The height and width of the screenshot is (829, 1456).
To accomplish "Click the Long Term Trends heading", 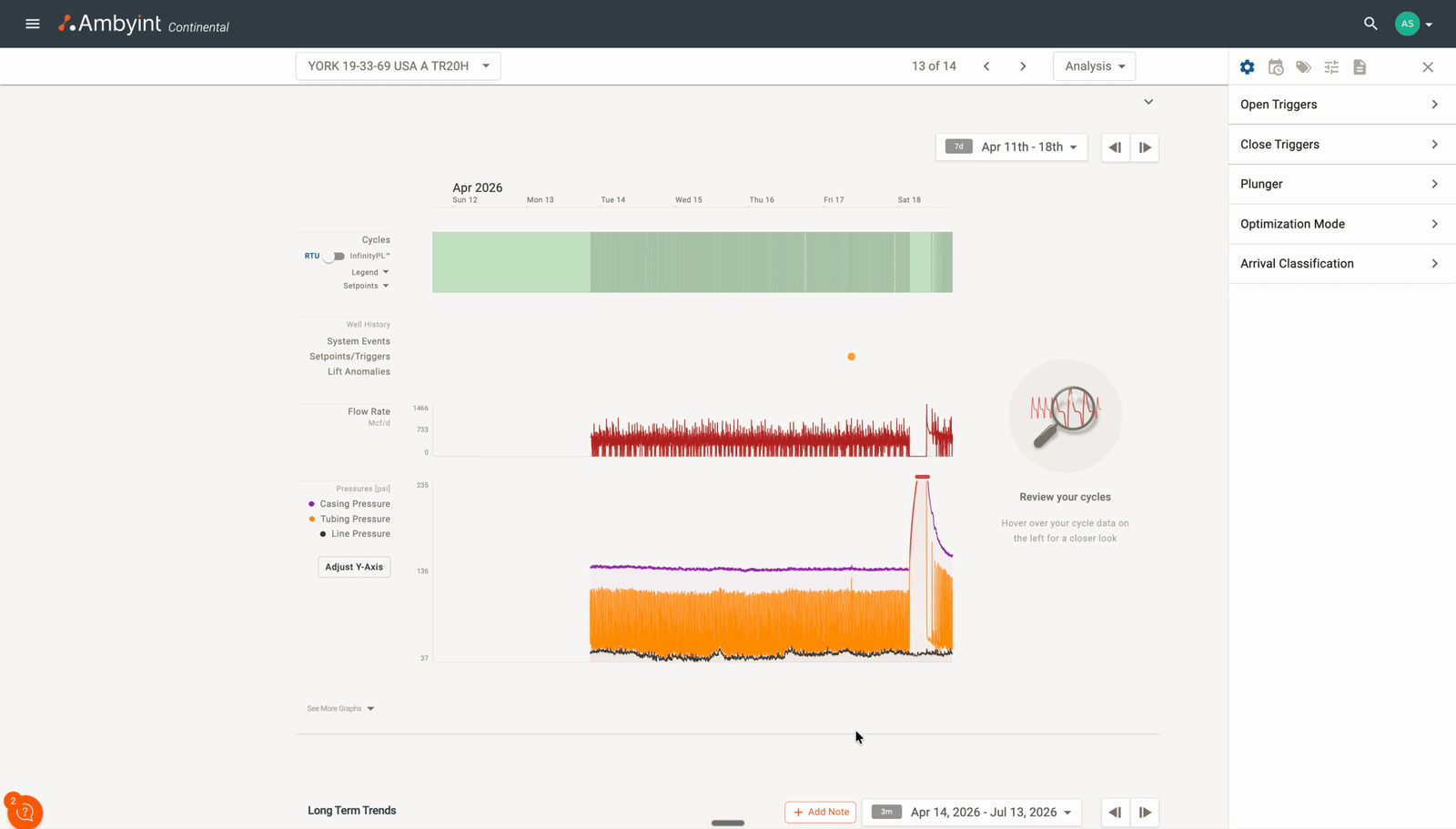I will click(352, 811).
